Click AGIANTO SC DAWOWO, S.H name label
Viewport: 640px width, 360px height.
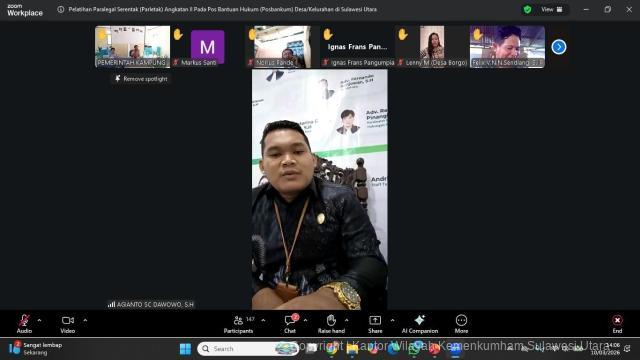[x=151, y=304]
